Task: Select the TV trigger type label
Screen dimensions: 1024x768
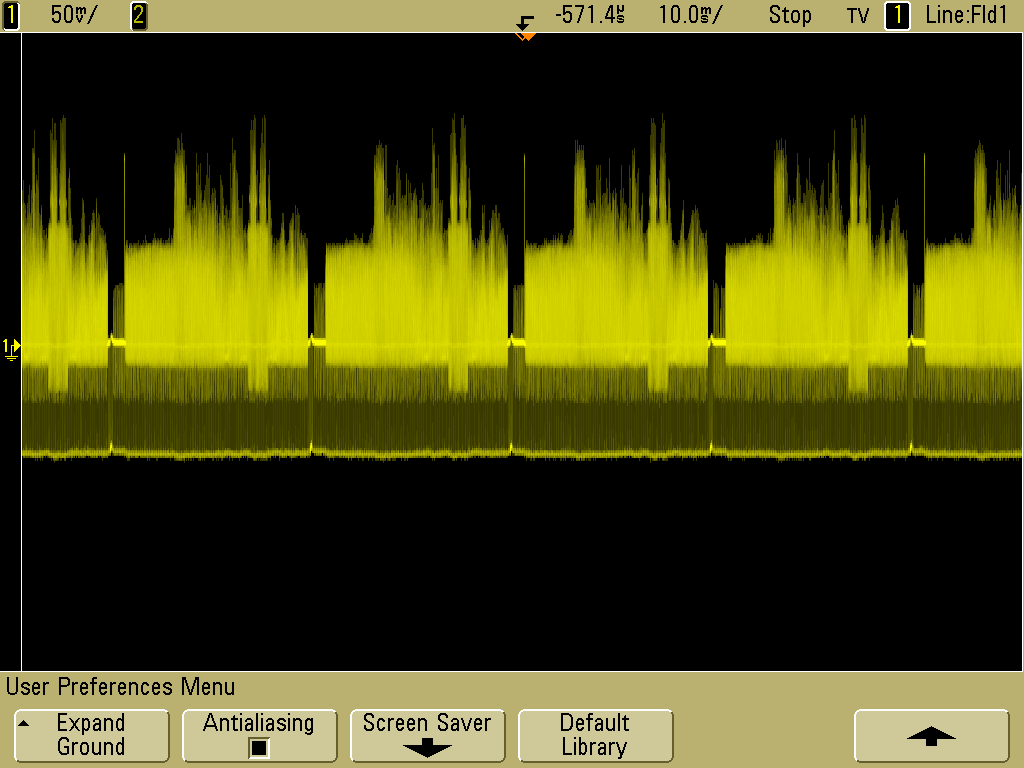Action: pos(858,16)
